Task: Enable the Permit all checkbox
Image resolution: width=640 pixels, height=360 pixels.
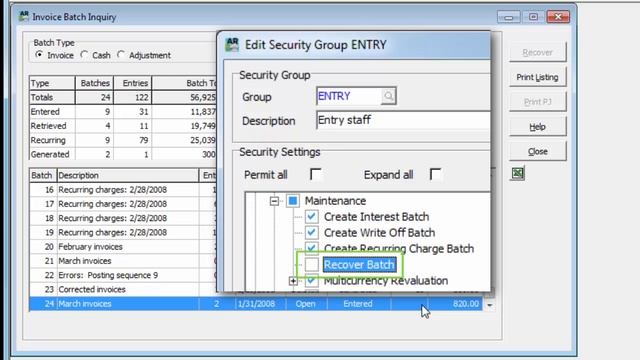Action: pos(316,174)
